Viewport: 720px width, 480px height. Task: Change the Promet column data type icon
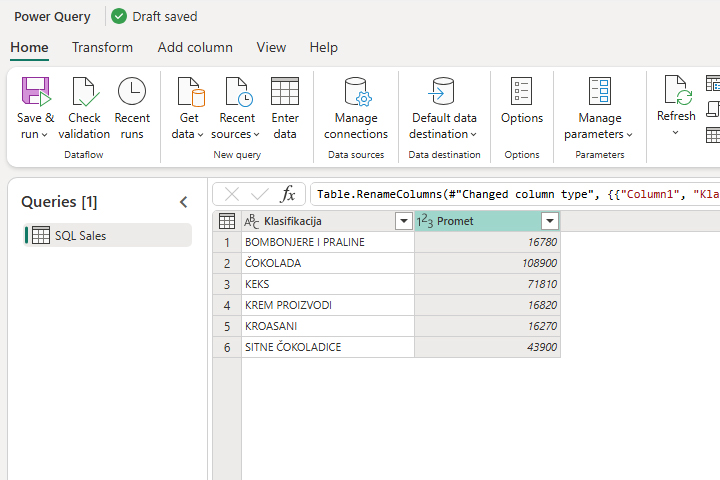click(424, 221)
